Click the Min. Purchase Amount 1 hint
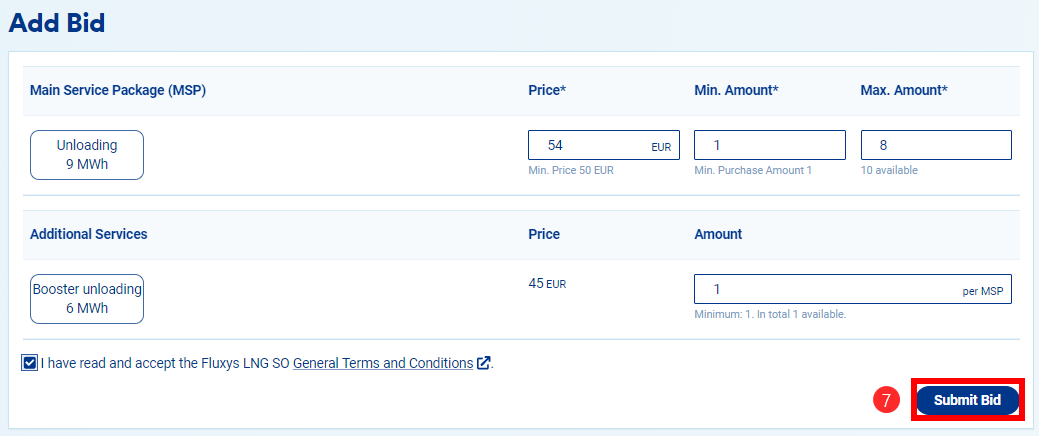 coord(753,170)
